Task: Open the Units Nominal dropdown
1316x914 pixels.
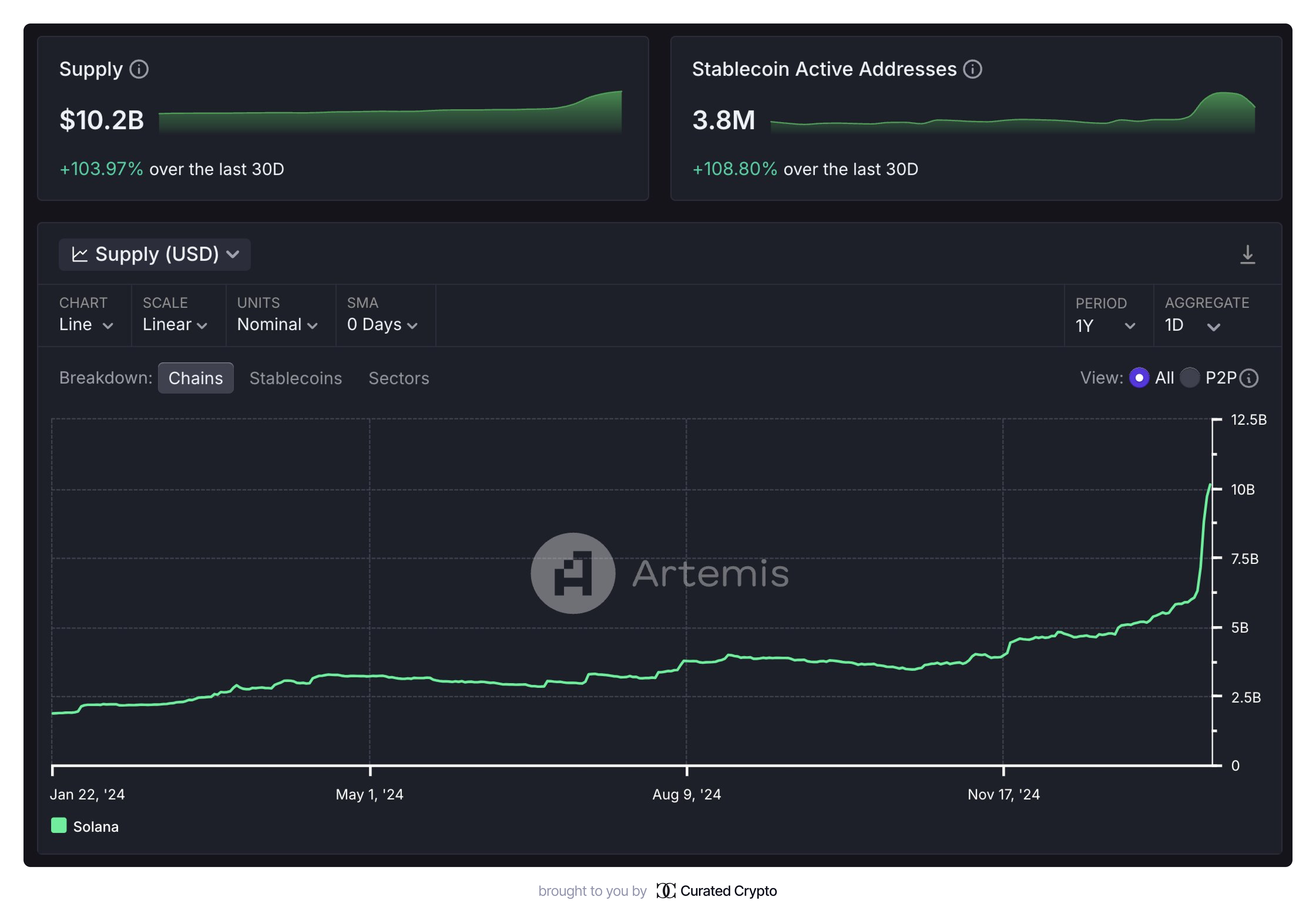Action: pyautogui.click(x=277, y=325)
